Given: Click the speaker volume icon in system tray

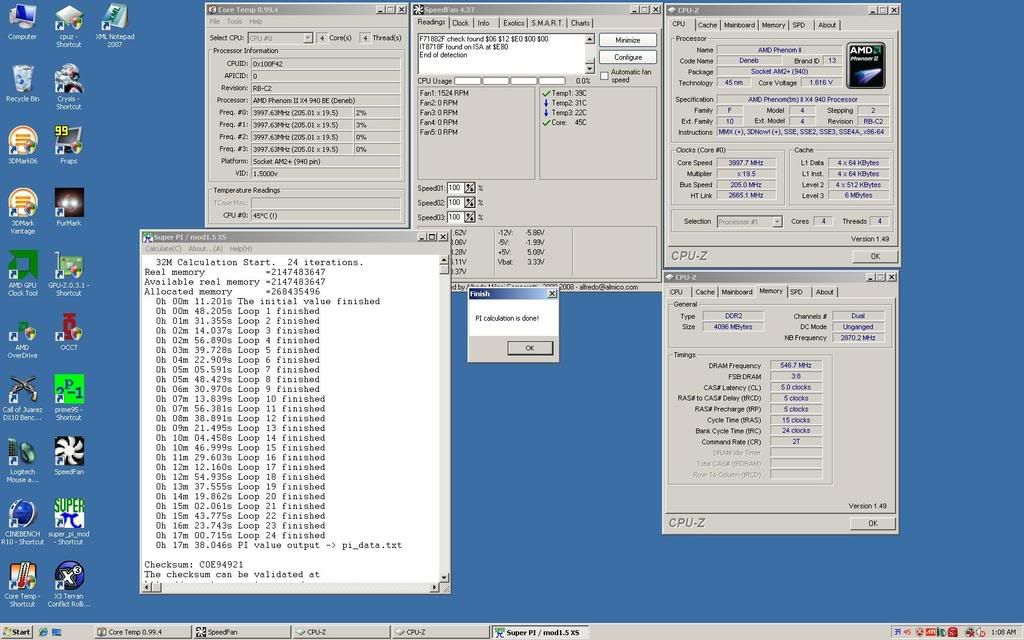Looking at the screenshot, I should click(x=980, y=632).
